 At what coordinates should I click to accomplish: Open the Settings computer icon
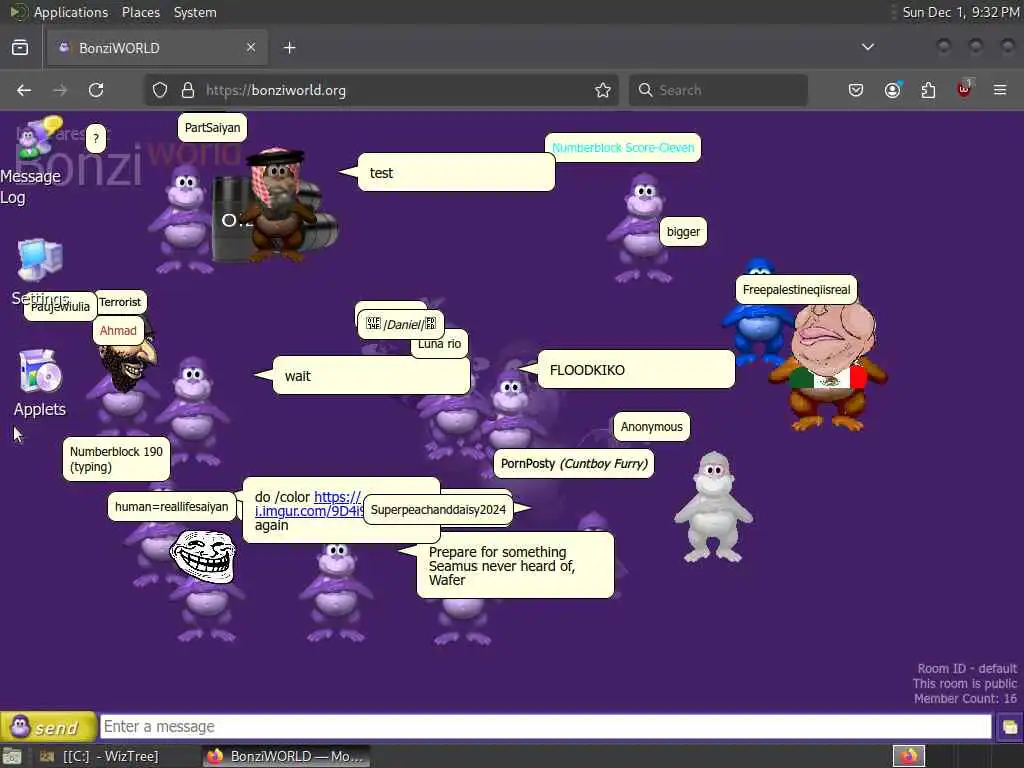tap(40, 261)
